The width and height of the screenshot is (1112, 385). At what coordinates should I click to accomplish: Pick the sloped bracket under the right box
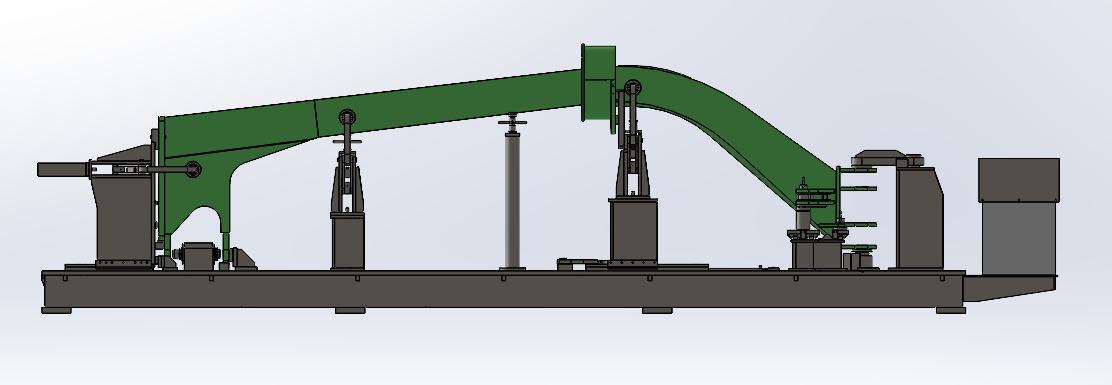[x=1009, y=287]
